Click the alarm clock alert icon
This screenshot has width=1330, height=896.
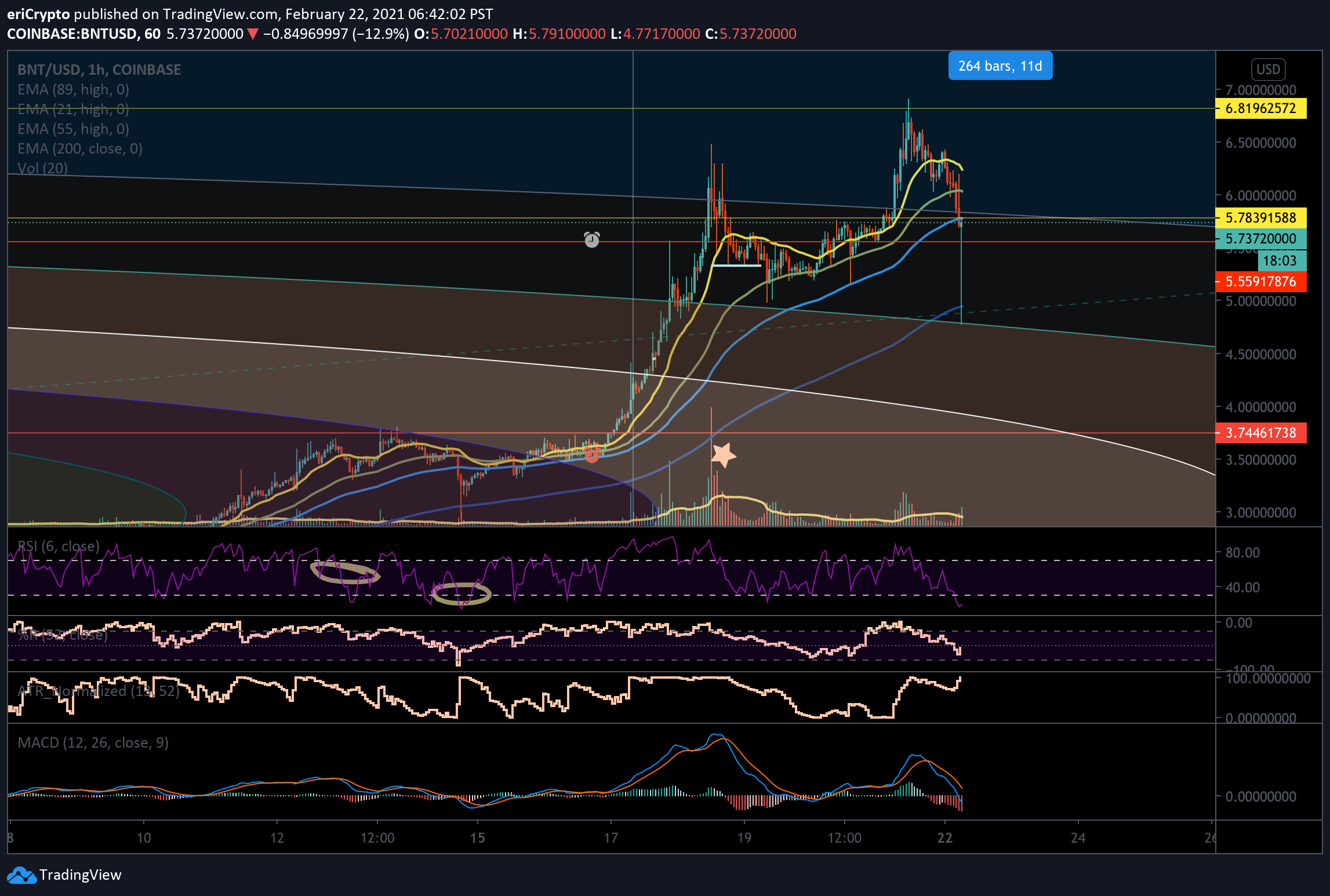coord(592,239)
